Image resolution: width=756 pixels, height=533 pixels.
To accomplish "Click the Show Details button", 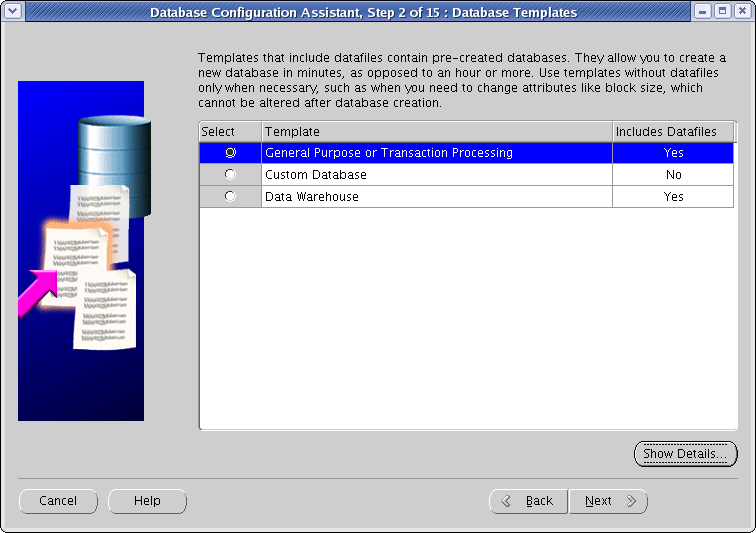I will (685, 454).
